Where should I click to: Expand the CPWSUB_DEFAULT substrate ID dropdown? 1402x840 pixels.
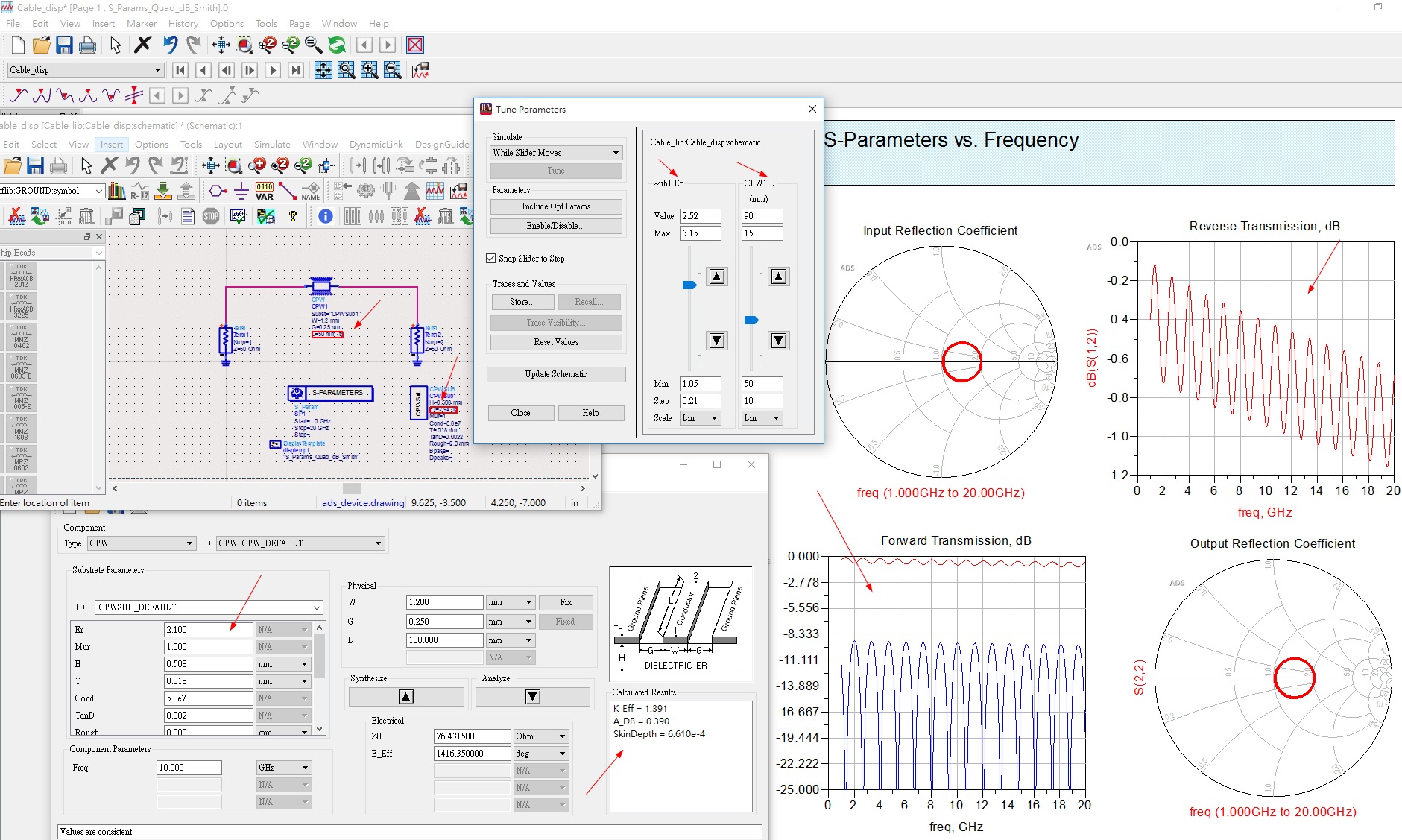coord(209,607)
